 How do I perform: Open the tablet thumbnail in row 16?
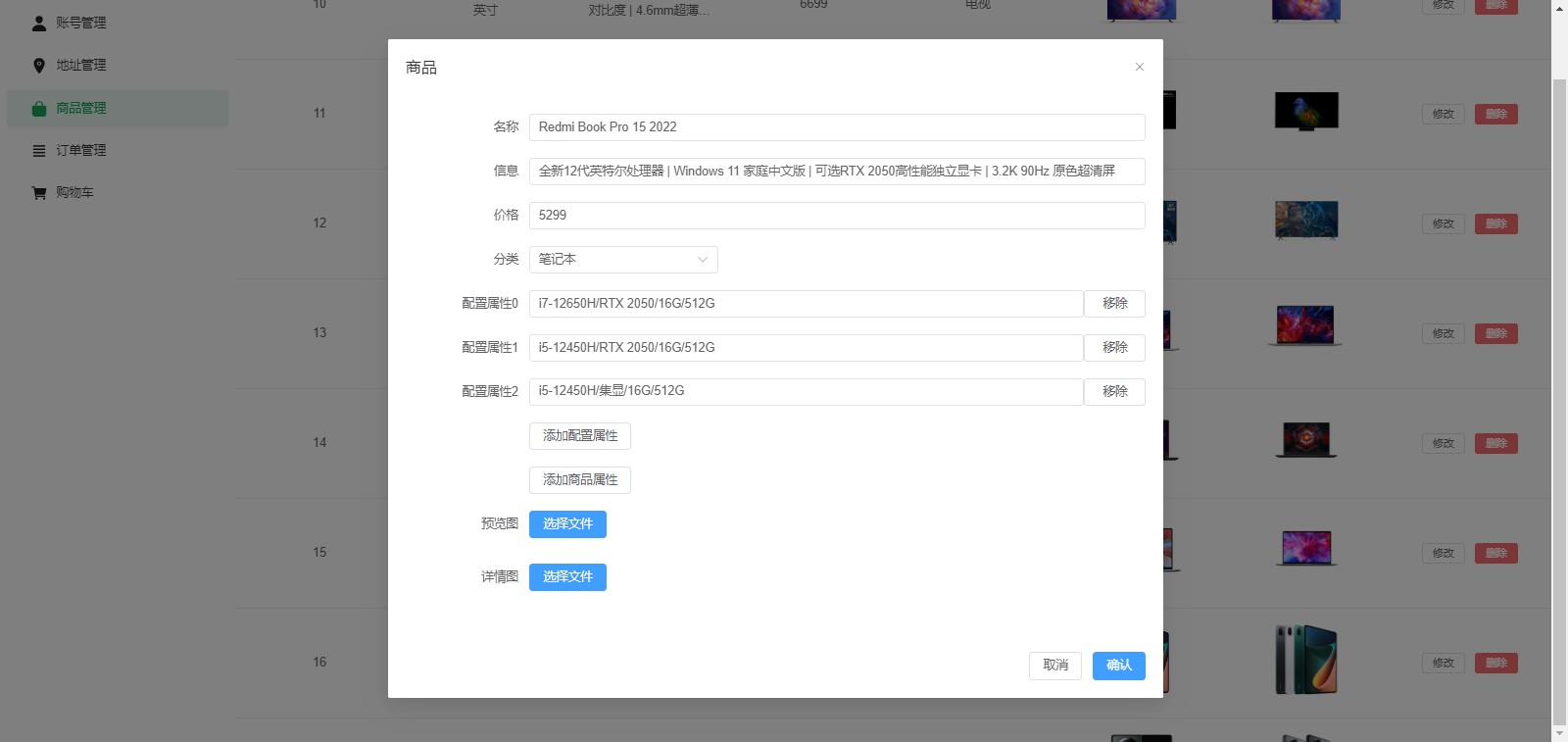click(1306, 661)
